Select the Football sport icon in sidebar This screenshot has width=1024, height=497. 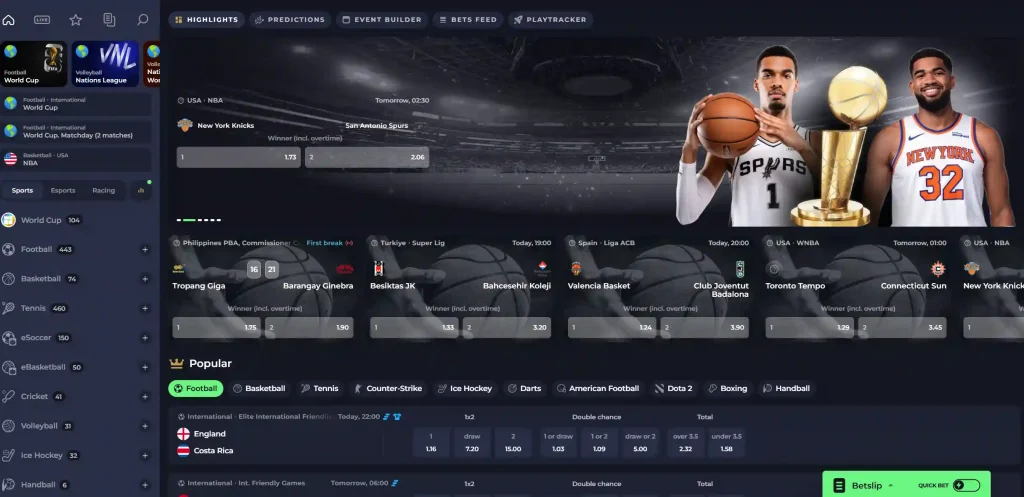[8, 249]
